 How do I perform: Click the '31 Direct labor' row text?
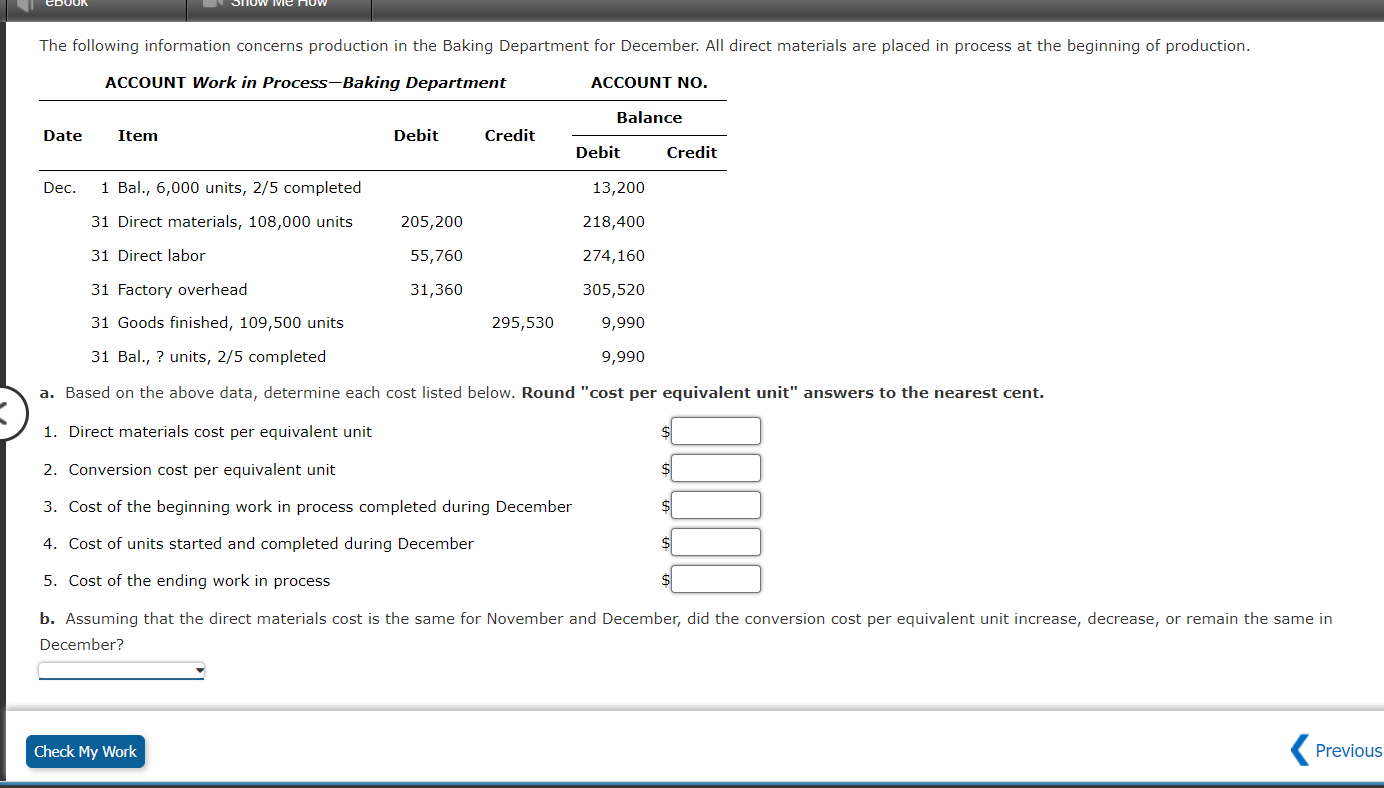[148, 256]
